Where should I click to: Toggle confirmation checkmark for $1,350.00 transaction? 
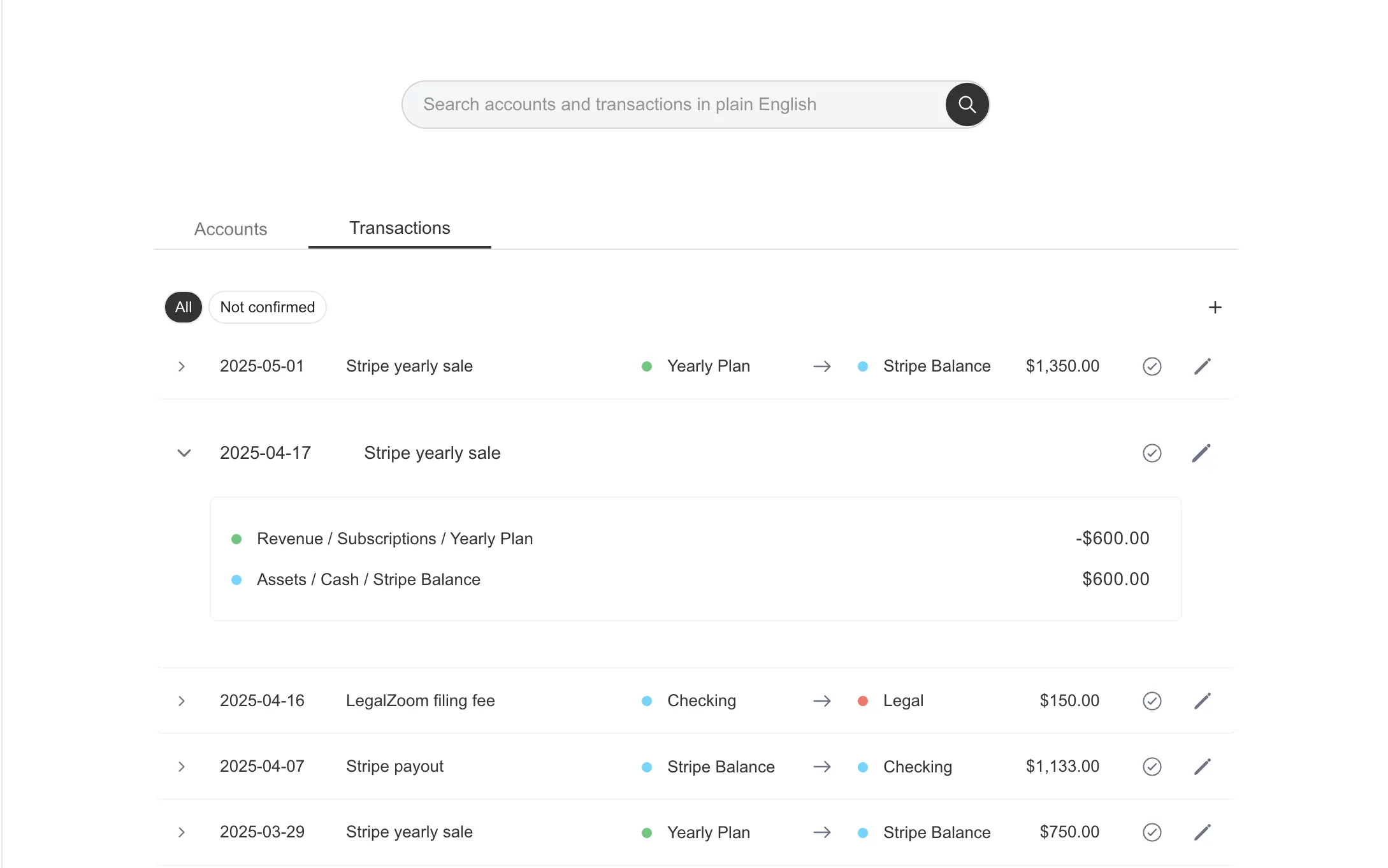[x=1152, y=366]
